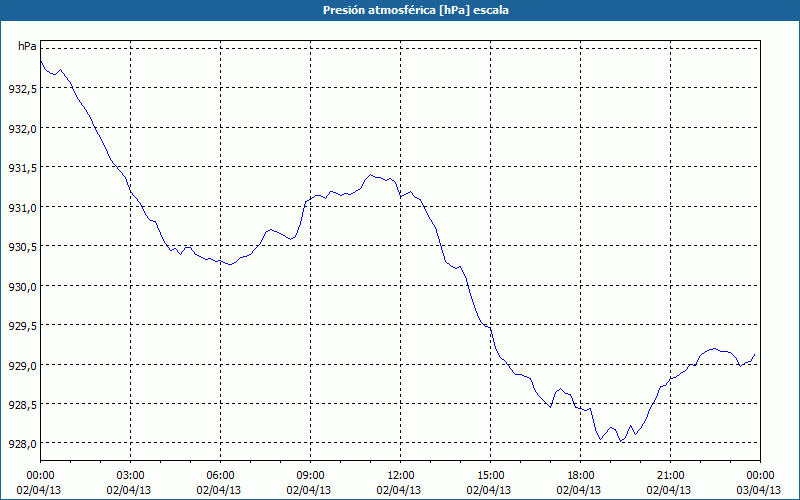Click the 930,5 y-axis label
800x500 pixels.
click(x=22, y=247)
